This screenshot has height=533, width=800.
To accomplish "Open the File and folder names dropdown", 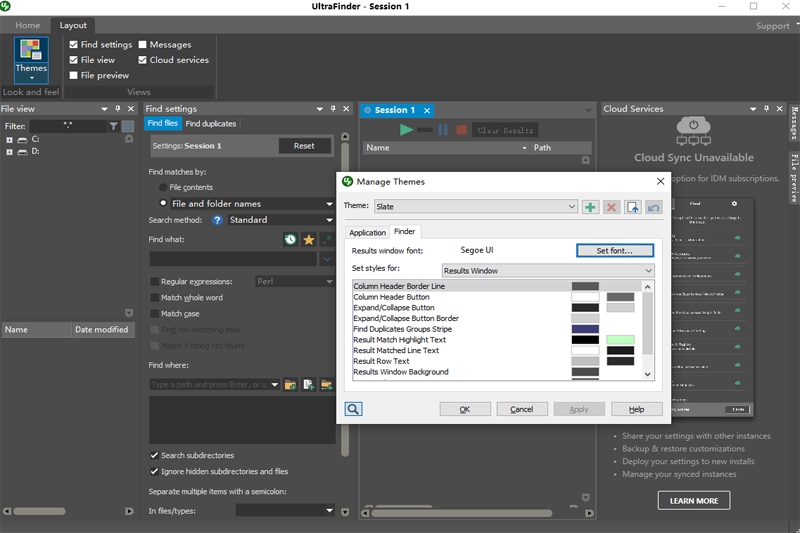I will tap(252, 204).
